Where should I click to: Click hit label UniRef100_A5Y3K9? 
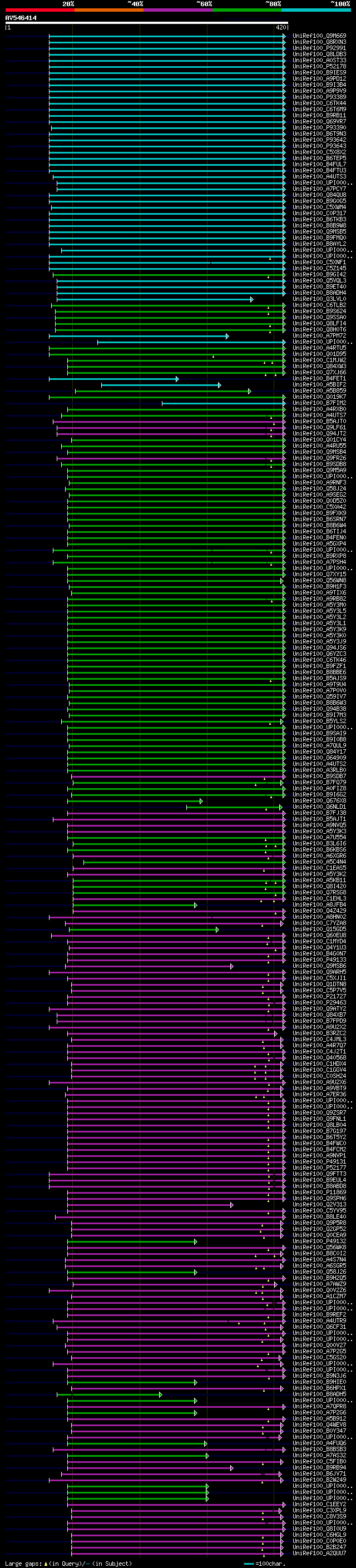pyautogui.click(x=319, y=630)
